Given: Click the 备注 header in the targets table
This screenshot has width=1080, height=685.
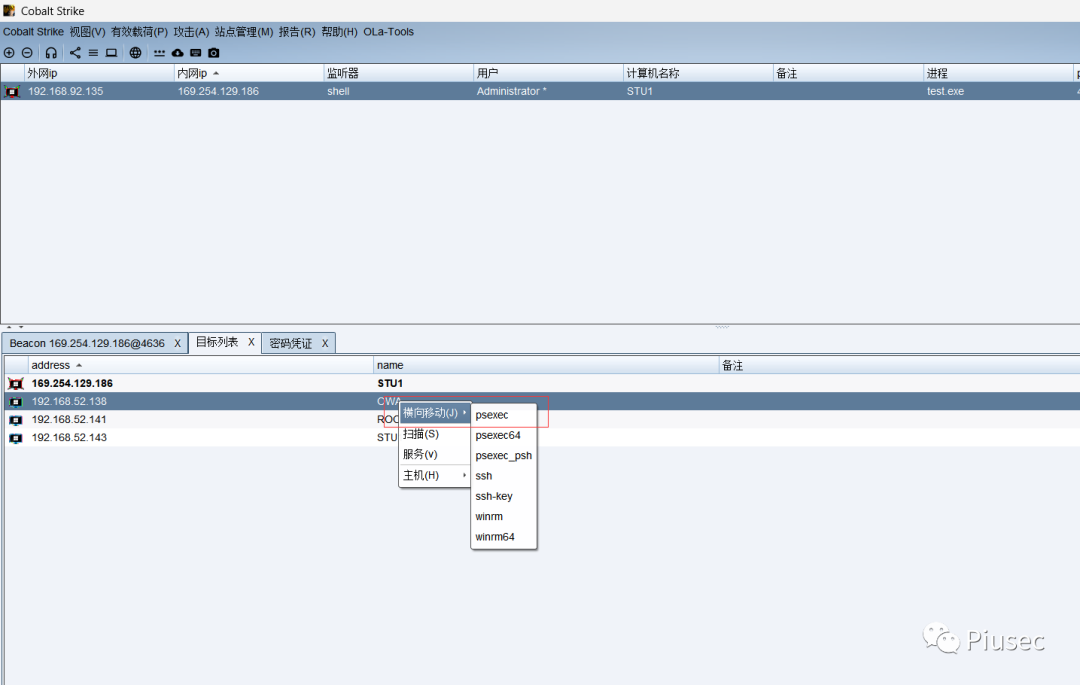Looking at the screenshot, I should tap(899, 366).
